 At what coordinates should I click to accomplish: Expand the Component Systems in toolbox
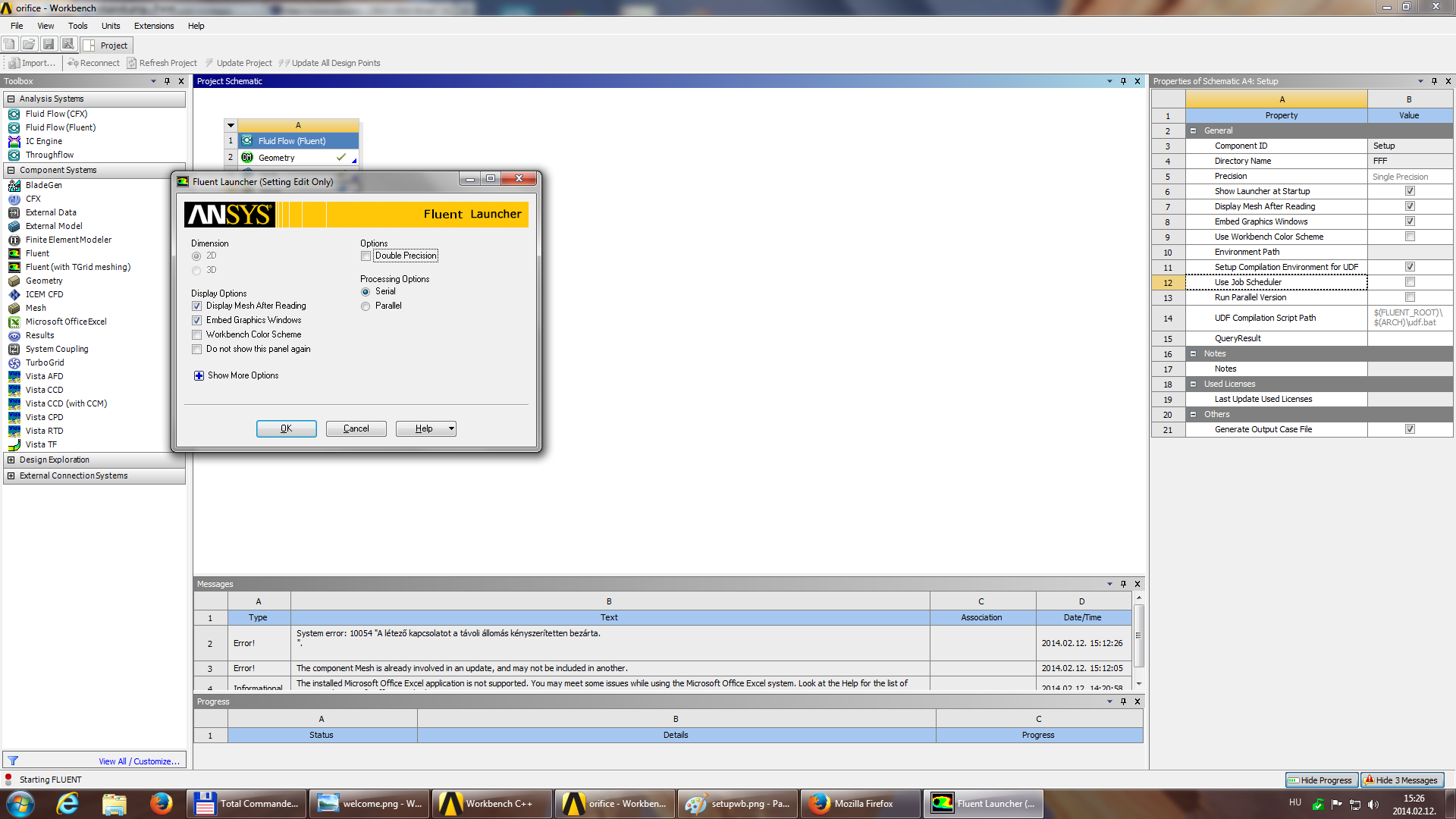point(10,170)
